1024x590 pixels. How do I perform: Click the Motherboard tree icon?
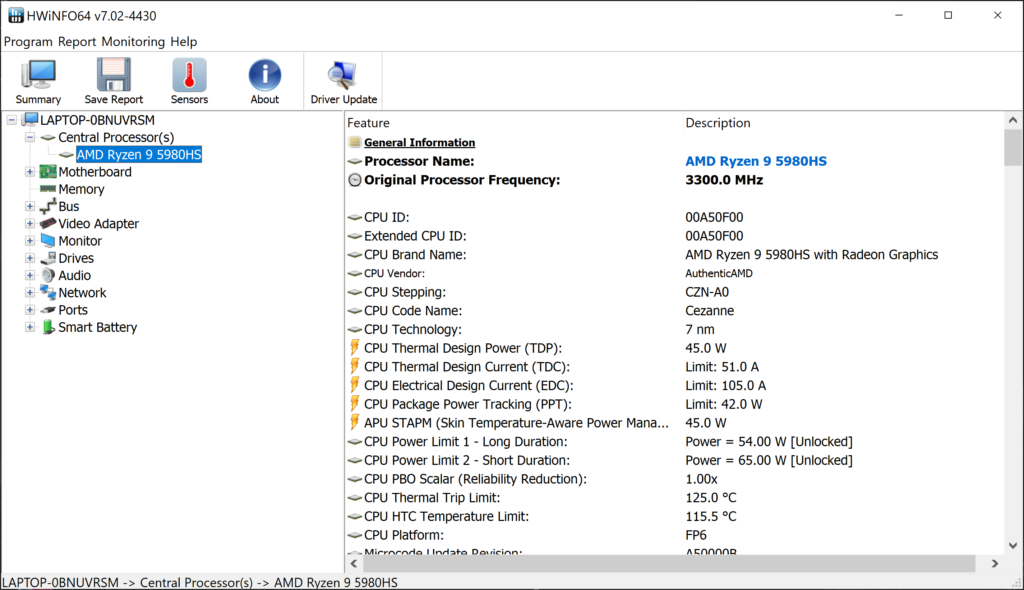[x=48, y=172]
